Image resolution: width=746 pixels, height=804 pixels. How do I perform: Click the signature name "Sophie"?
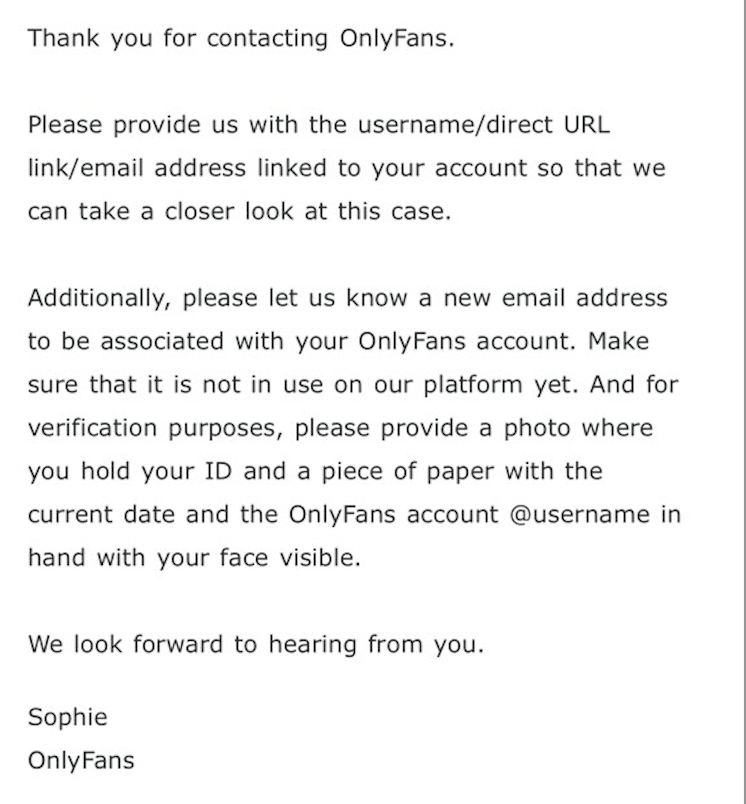68,717
